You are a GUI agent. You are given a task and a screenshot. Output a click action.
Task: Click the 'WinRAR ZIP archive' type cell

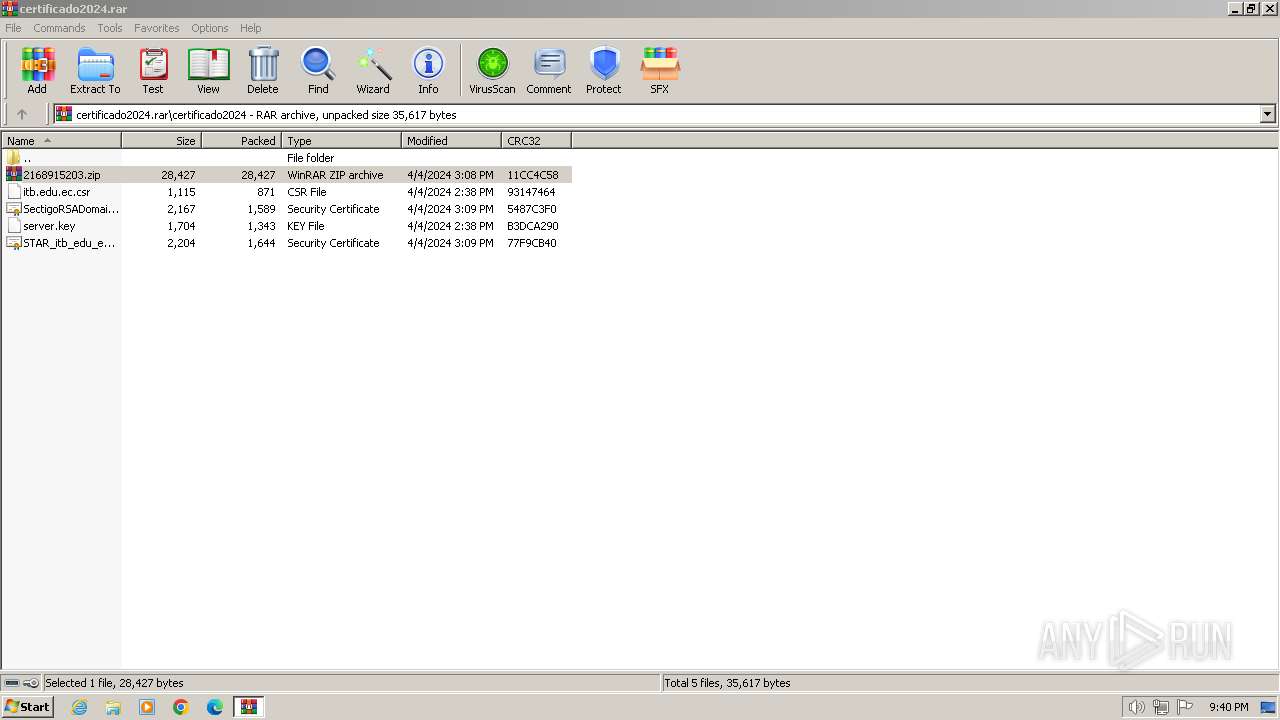tap(335, 175)
